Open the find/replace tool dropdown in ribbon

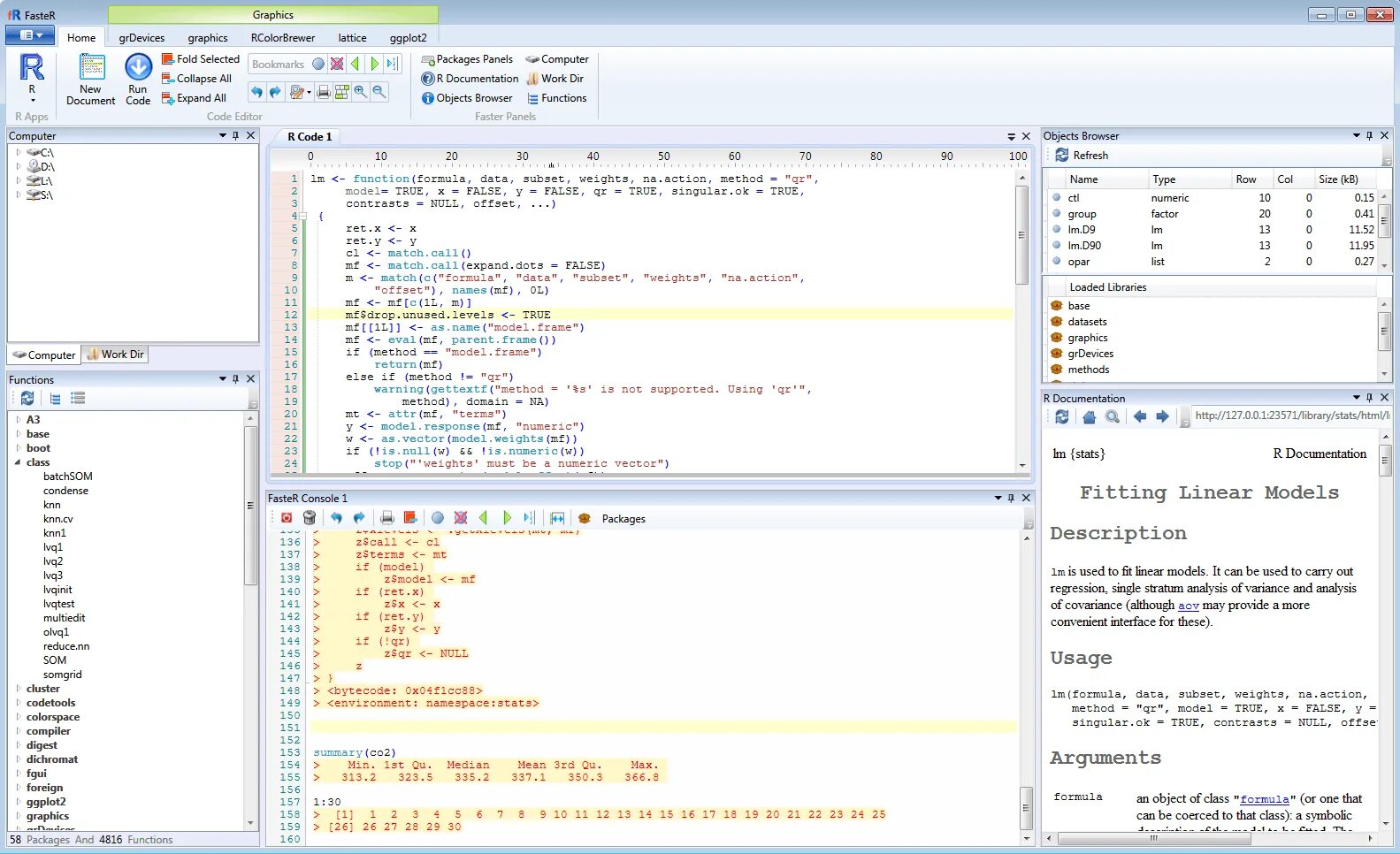pos(300,92)
